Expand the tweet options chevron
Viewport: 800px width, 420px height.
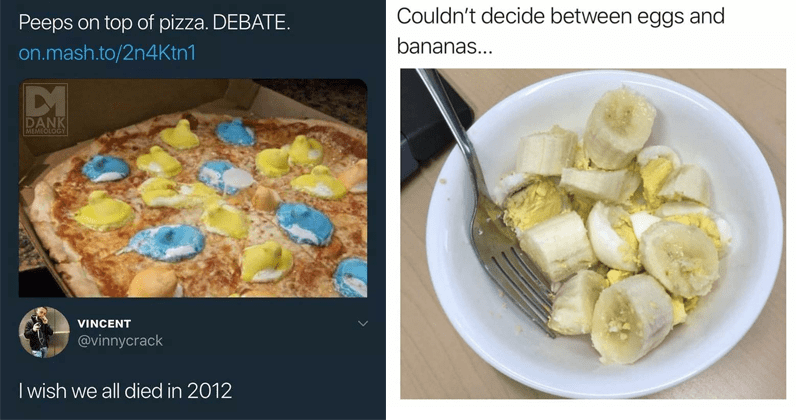click(x=363, y=324)
